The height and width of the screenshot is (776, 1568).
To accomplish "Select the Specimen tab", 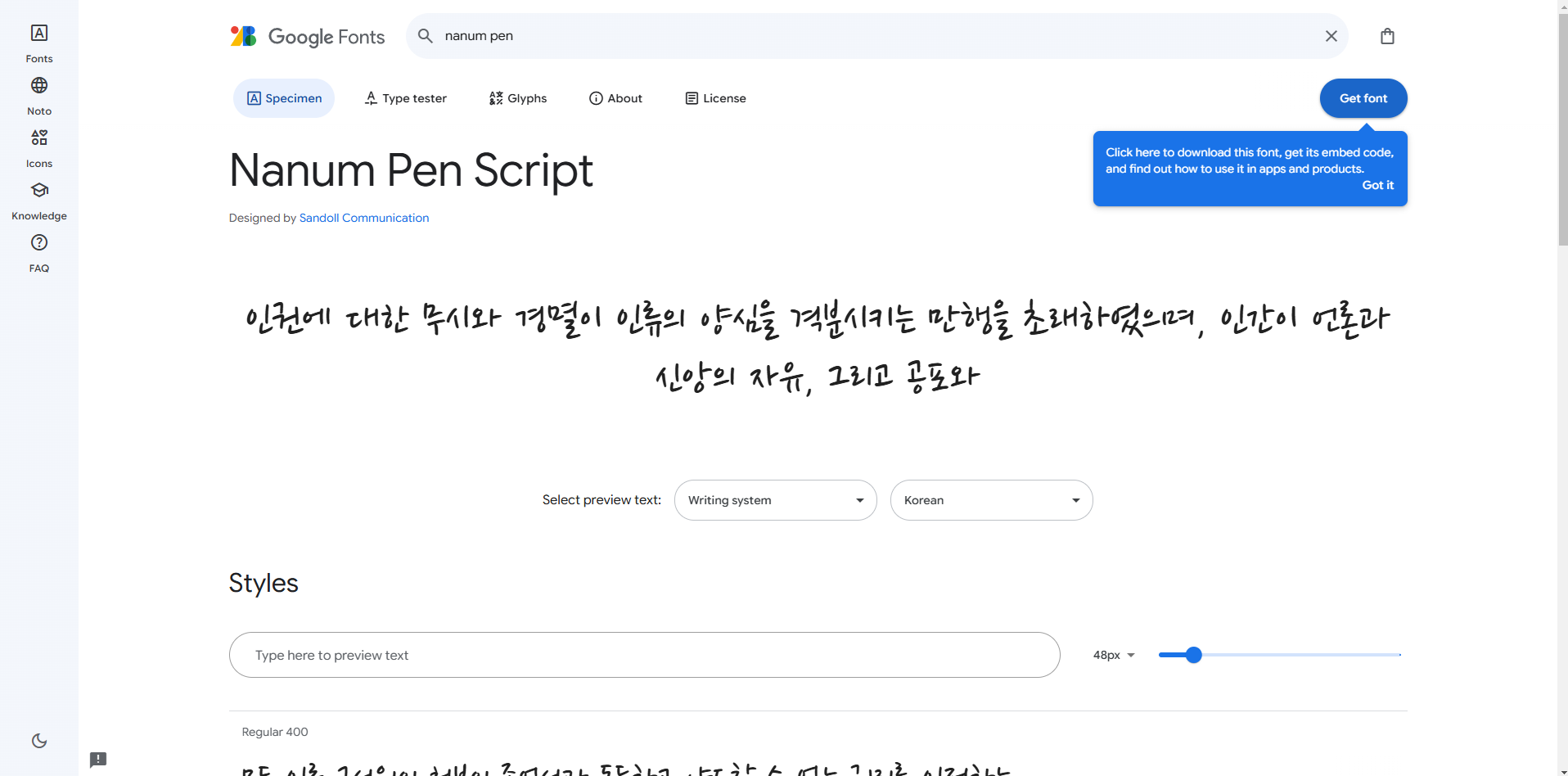I will coord(284,98).
